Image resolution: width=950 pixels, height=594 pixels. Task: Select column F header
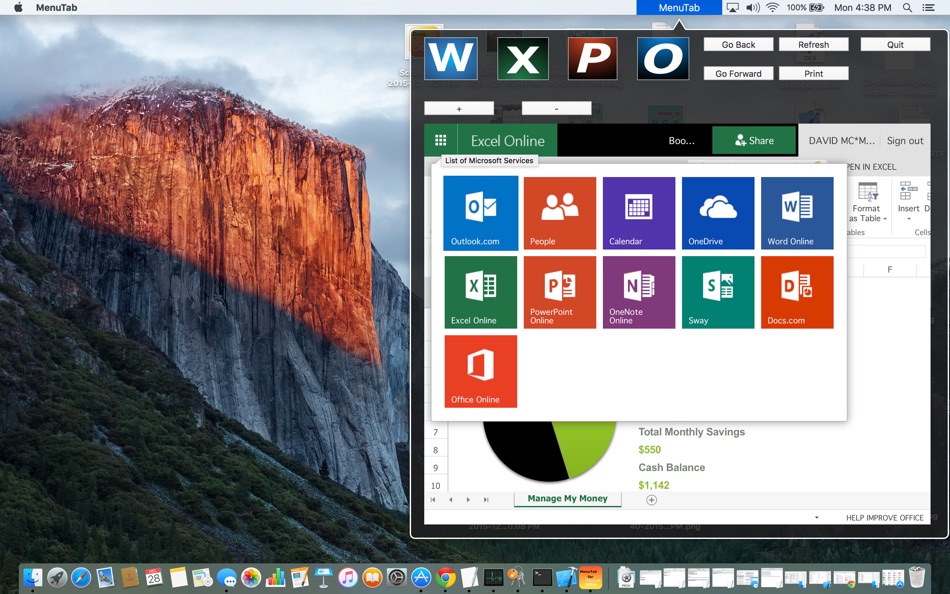click(889, 269)
